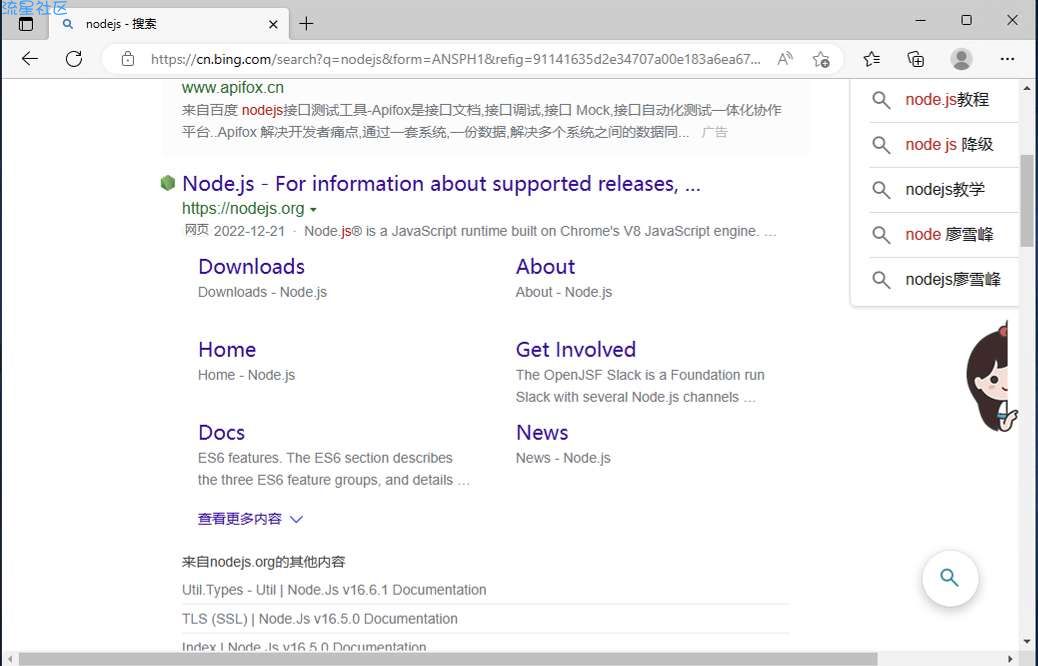Open the Favorites list

(872, 59)
